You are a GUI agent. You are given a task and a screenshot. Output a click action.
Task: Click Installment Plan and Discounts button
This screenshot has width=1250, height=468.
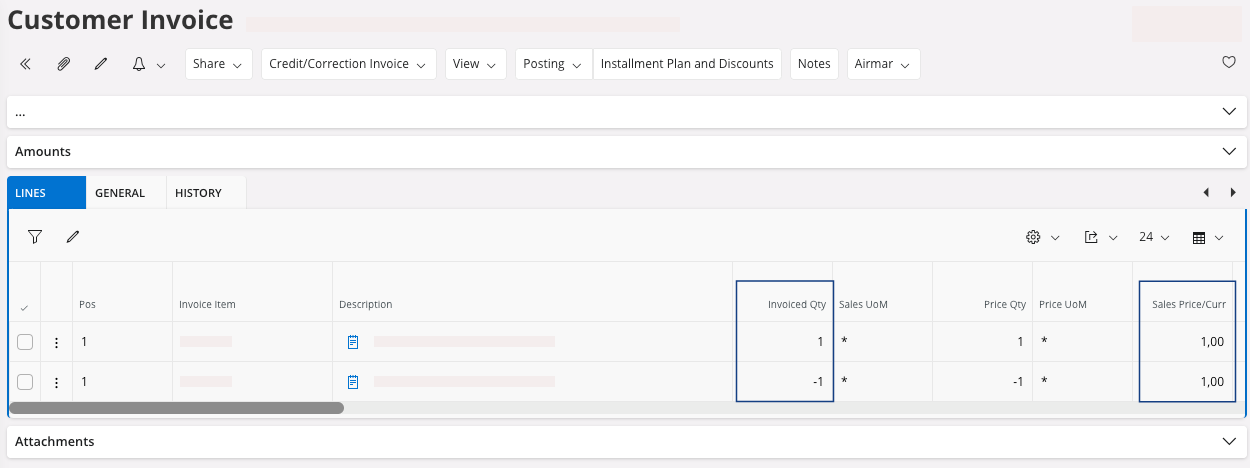point(687,64)
